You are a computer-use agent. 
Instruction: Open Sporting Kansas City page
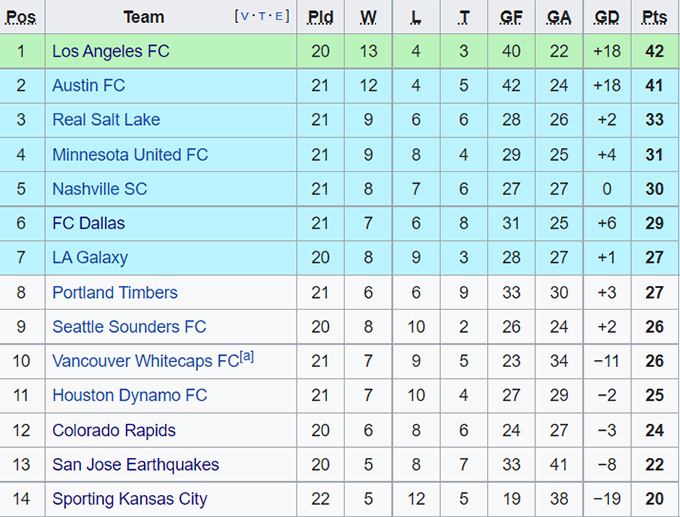click(x=130, y=499)
